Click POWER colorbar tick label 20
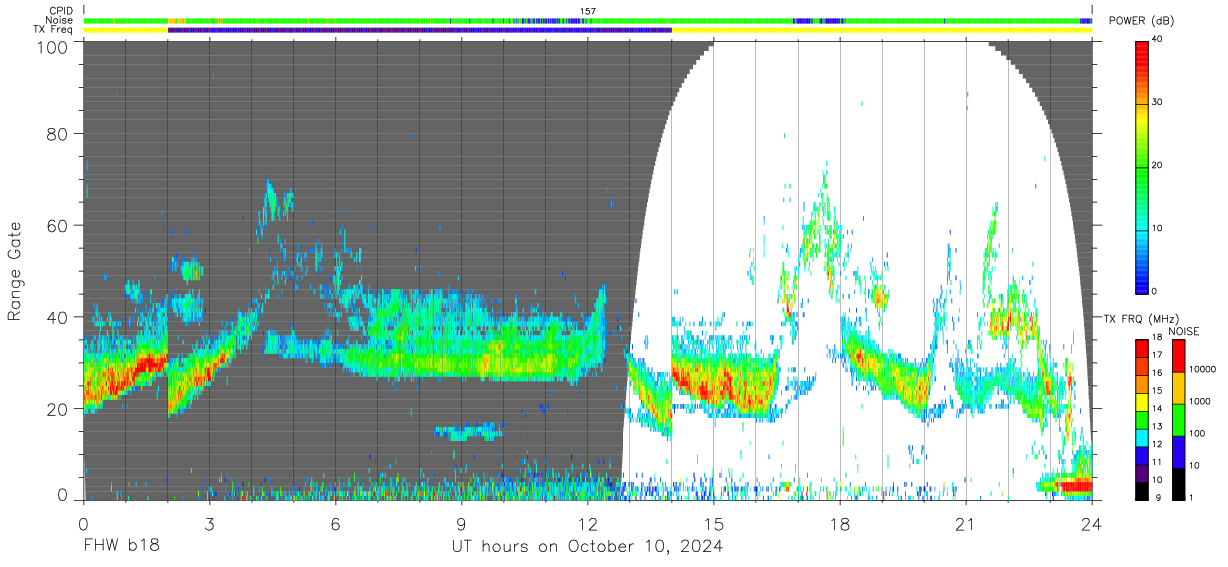1228x567 pixels. pos(1159,166)
